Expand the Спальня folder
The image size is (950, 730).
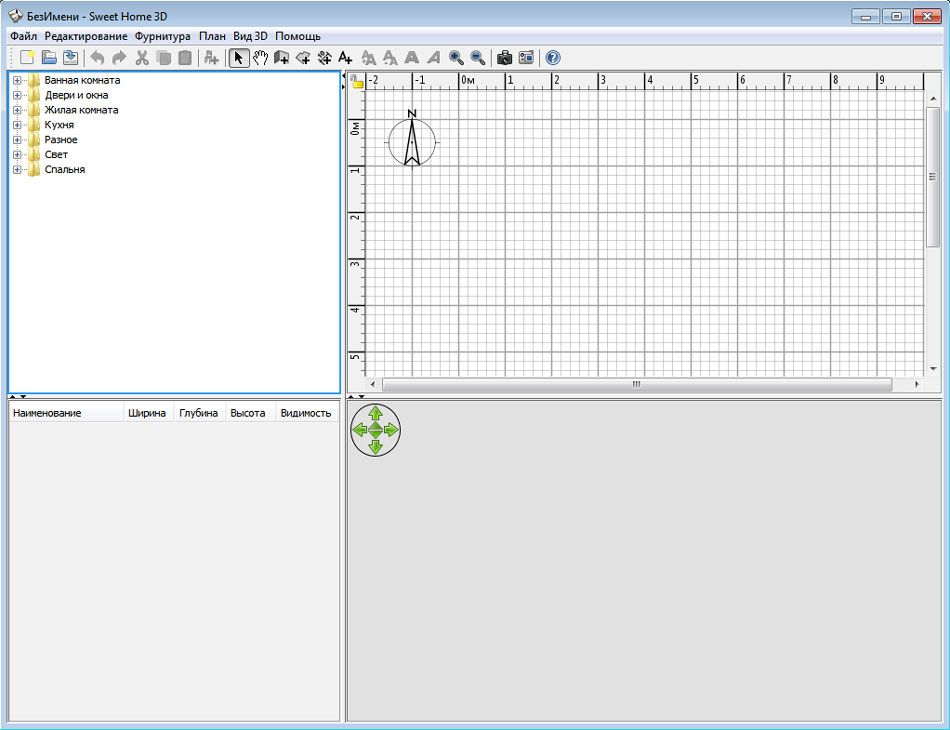tap(17, 170)
